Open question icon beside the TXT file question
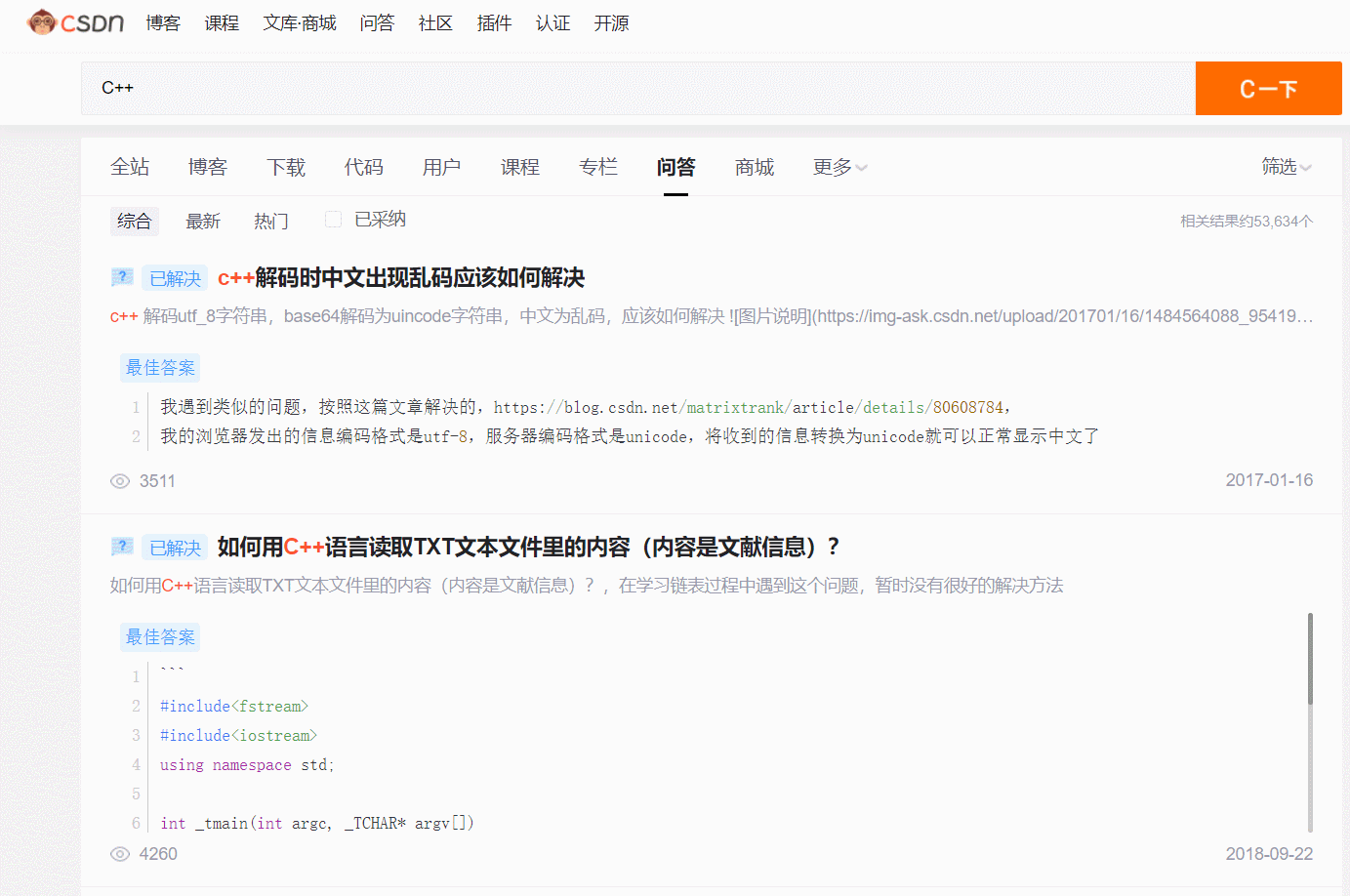Viewport: 1350px width, 896px height. [122, 547]
